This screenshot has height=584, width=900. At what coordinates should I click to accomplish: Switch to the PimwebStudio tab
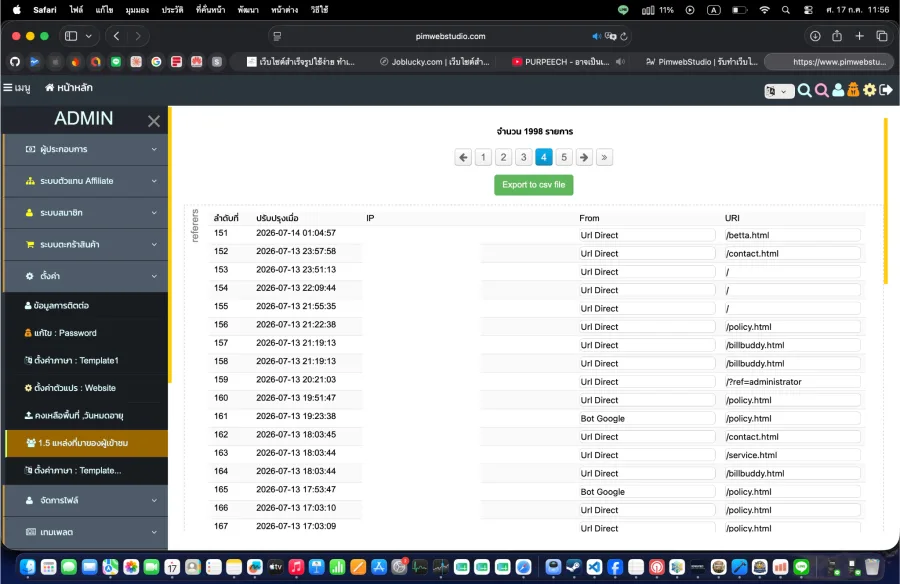(x=701, y=61)
